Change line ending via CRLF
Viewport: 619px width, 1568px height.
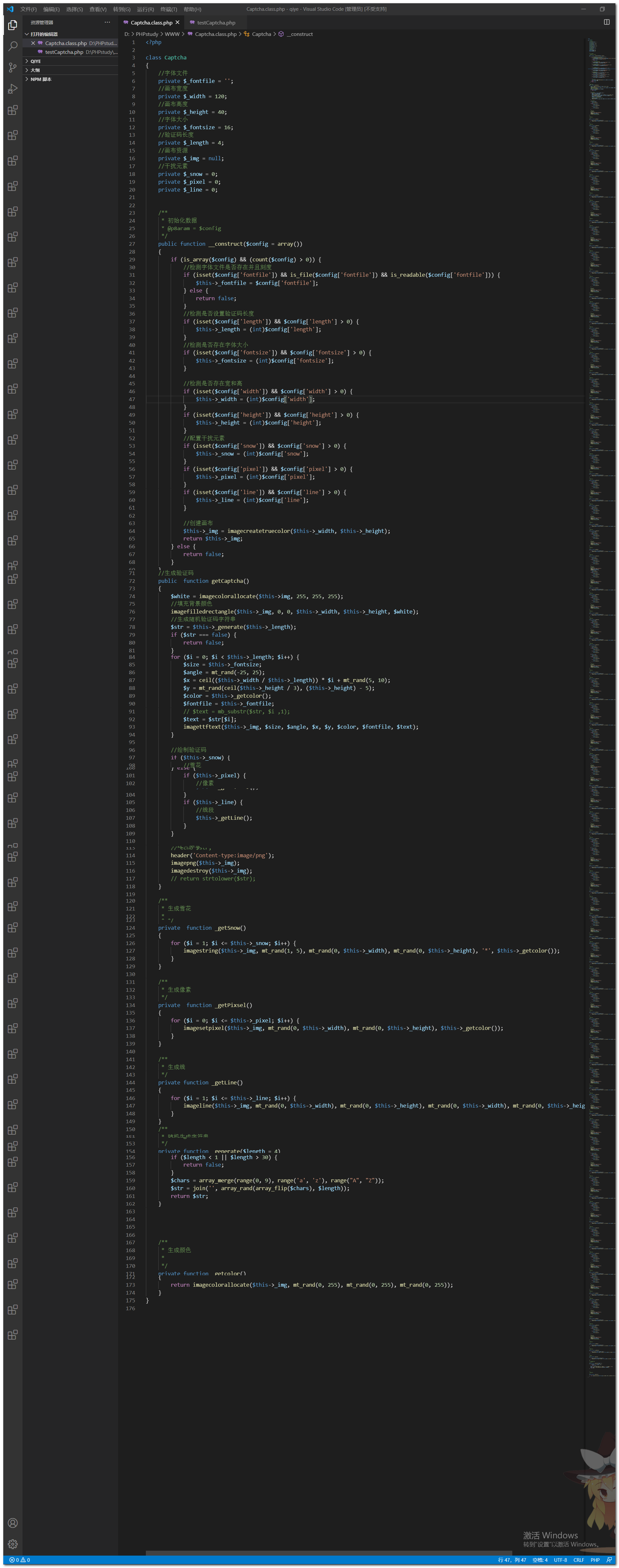[x=578, y=1560]
